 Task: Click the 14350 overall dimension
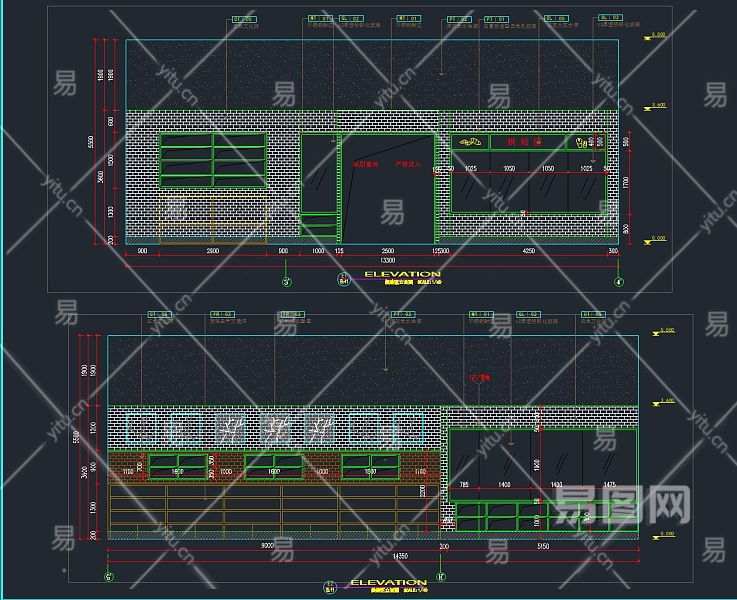tap(400, 556)
